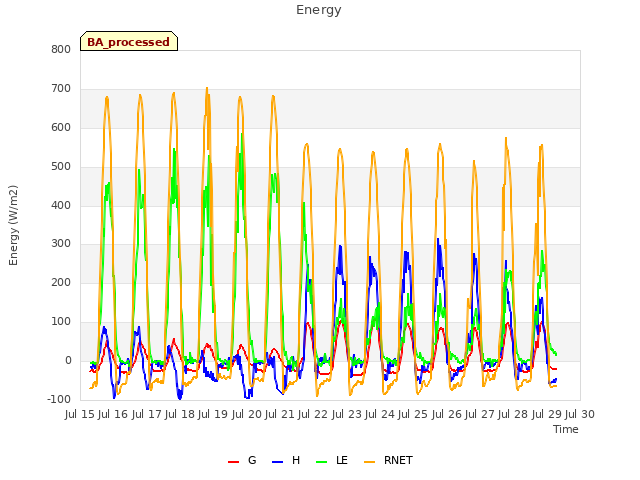Click the 0 y-axis tick label
The image size is (640, 480).
(x=68, y=360)
